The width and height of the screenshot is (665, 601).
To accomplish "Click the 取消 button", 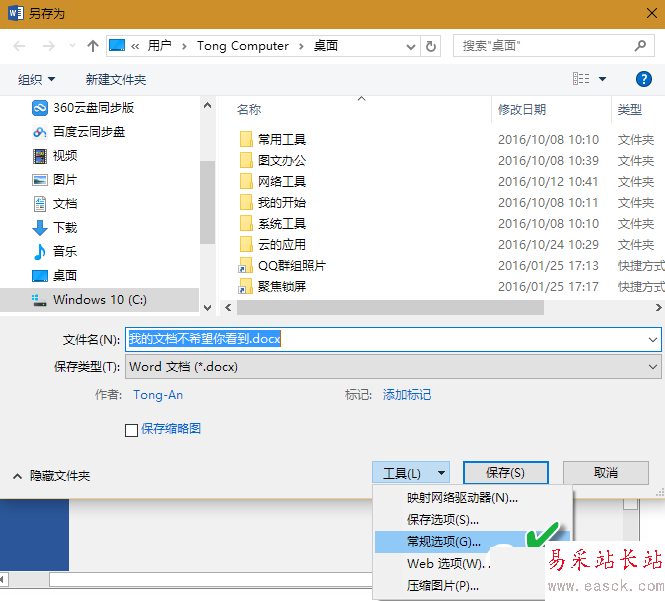I will [x=606, y=472].
